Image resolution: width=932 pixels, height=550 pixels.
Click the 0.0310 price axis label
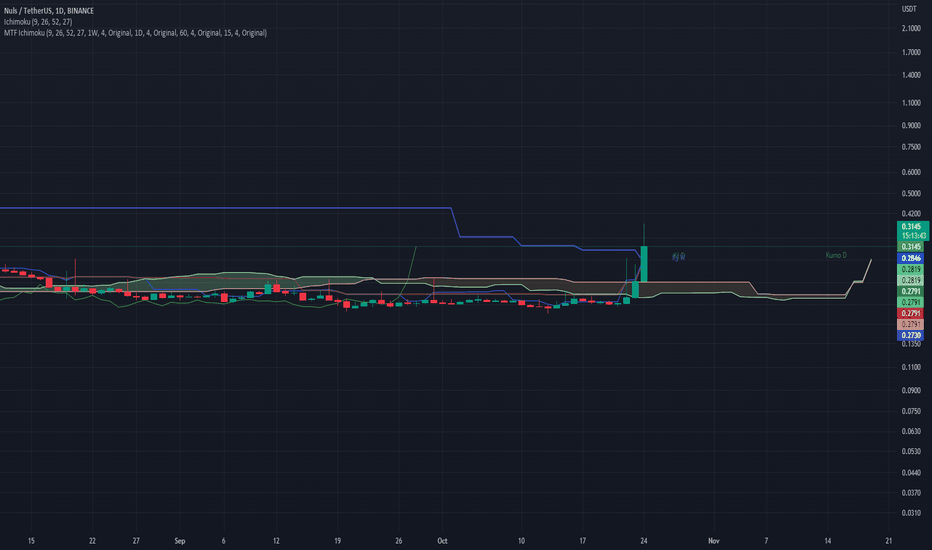pos(911,513)
